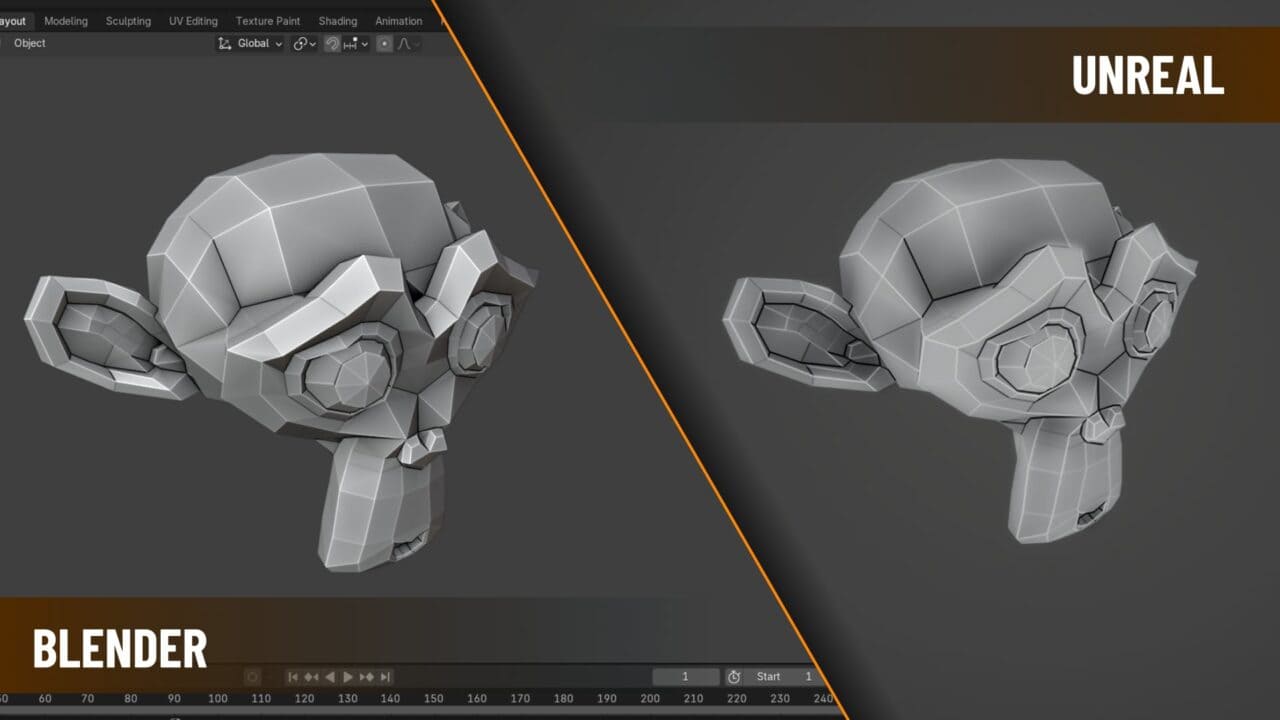1280x720 pixels.
Task: Open the Global transform orientation dropdown
Action: point(250,44)
